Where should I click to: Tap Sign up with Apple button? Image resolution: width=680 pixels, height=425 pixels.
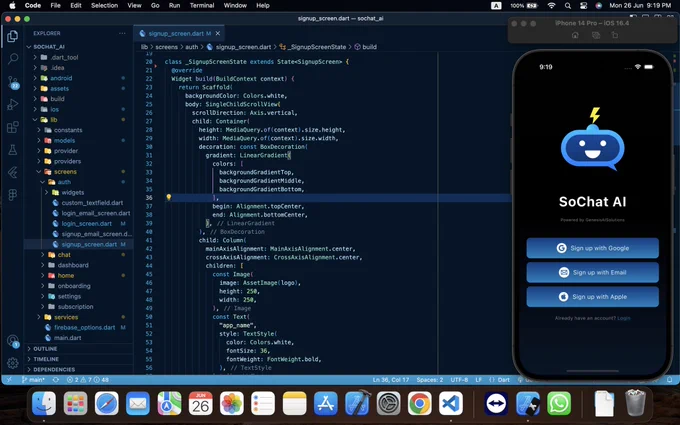[x=593, y=297]
